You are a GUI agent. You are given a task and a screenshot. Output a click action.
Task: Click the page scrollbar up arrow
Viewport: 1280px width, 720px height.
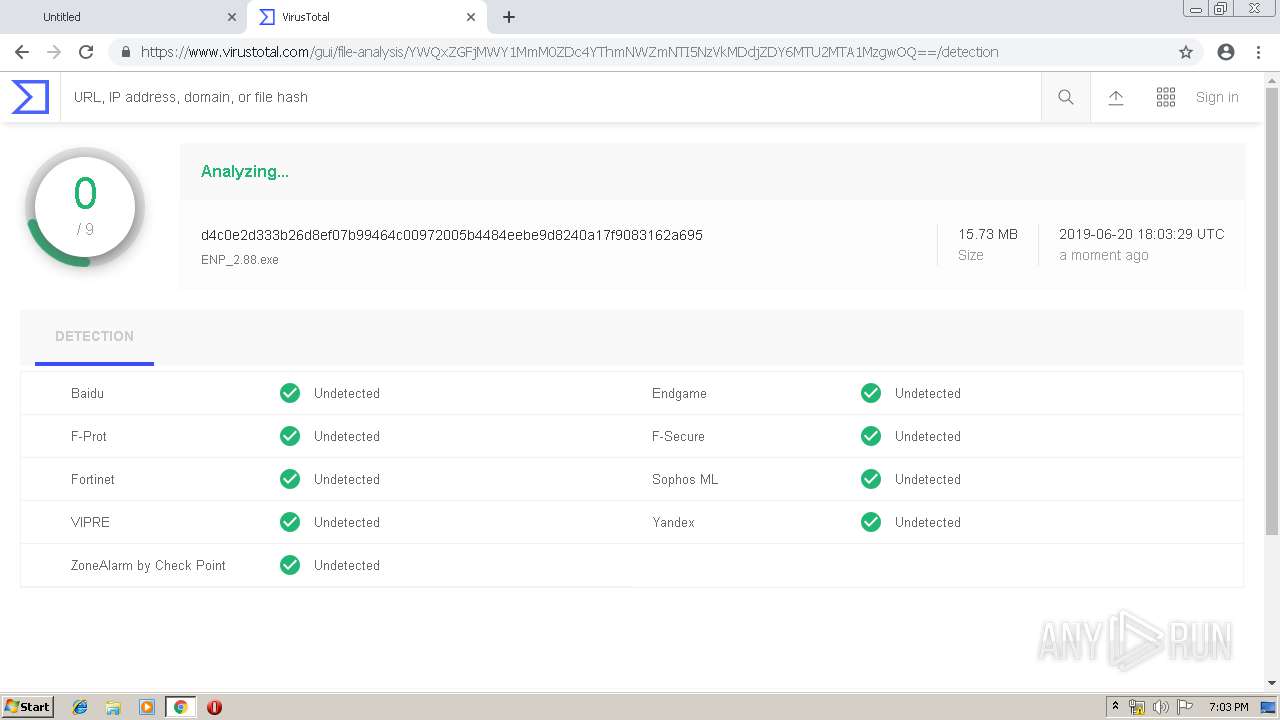[x=1272, y=79]
